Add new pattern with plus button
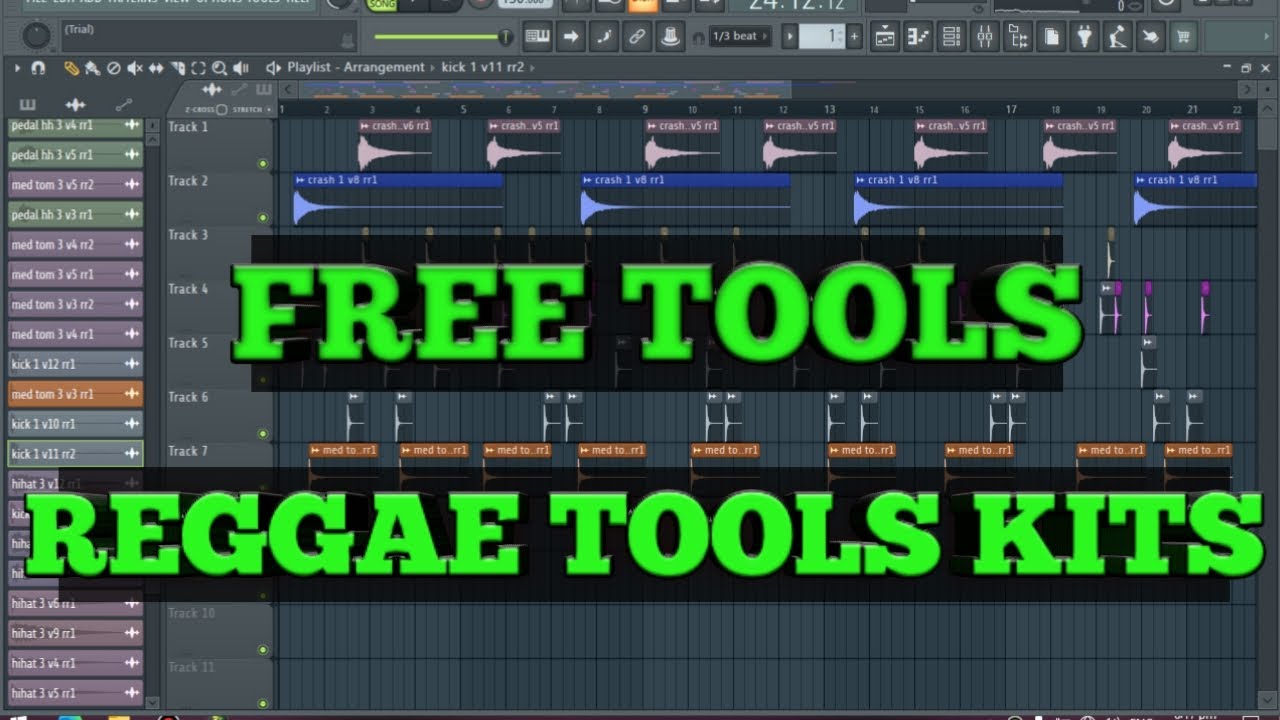This screenshot has width=1280, height=720. [x=855, y=37]
